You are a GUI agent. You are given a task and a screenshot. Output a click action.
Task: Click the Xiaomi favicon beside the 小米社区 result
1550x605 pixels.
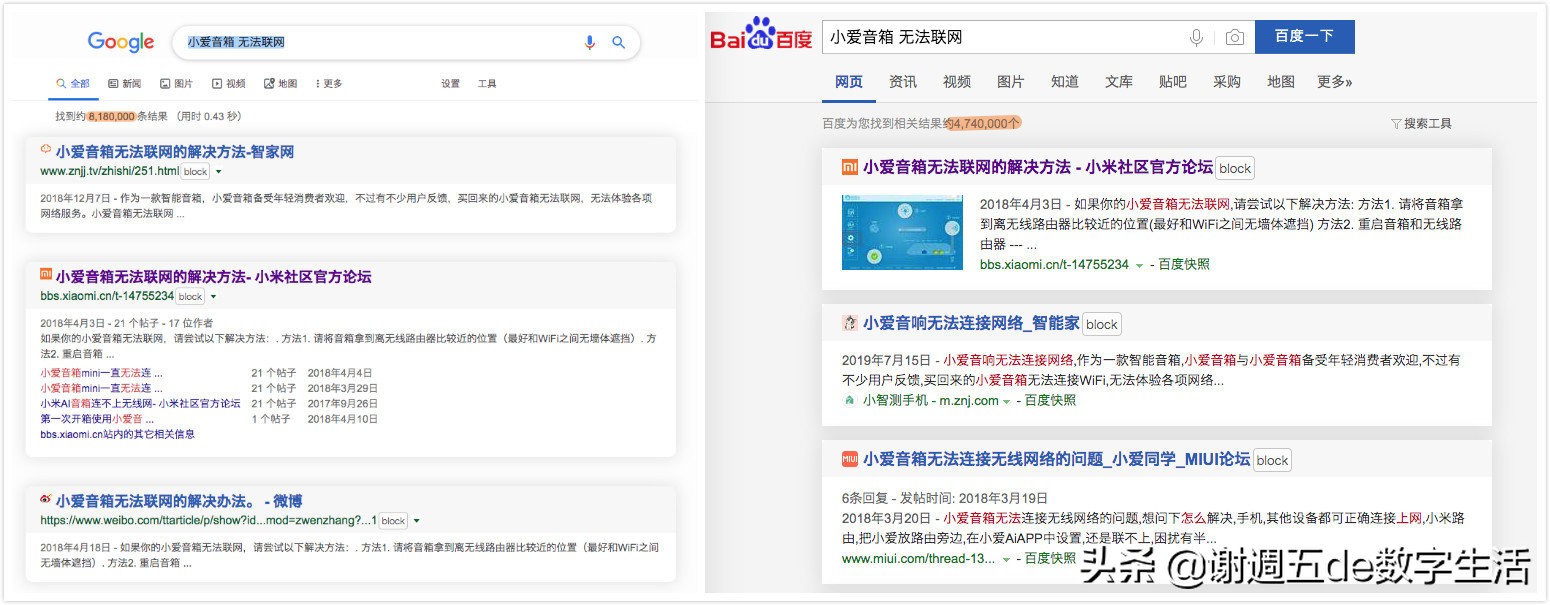44,276
